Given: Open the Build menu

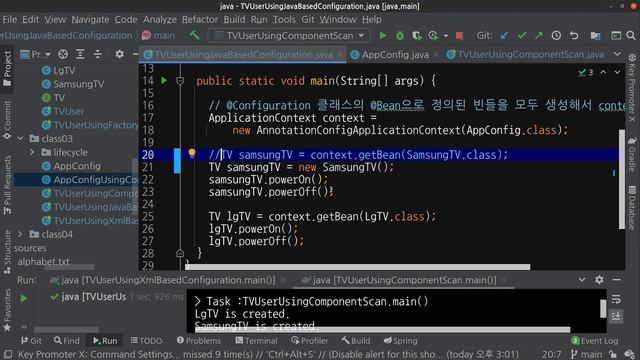Looking at the screenshot, I should pos(234,19).
